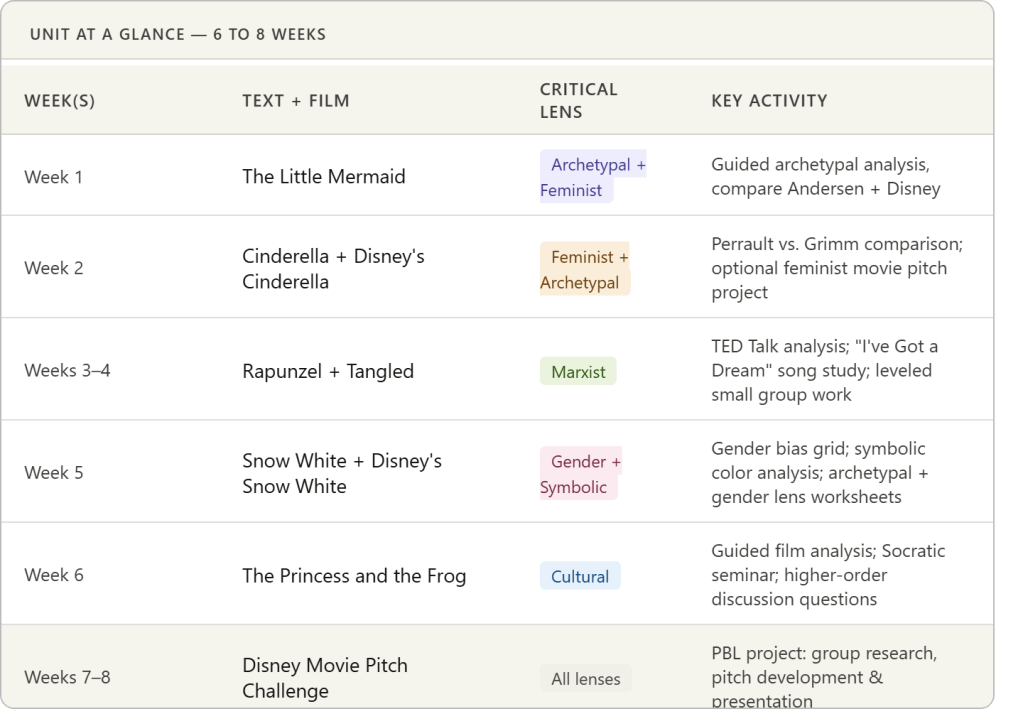
Task: Click the 'Weeks 3–4' row label
Action: [x=67, y=371]
